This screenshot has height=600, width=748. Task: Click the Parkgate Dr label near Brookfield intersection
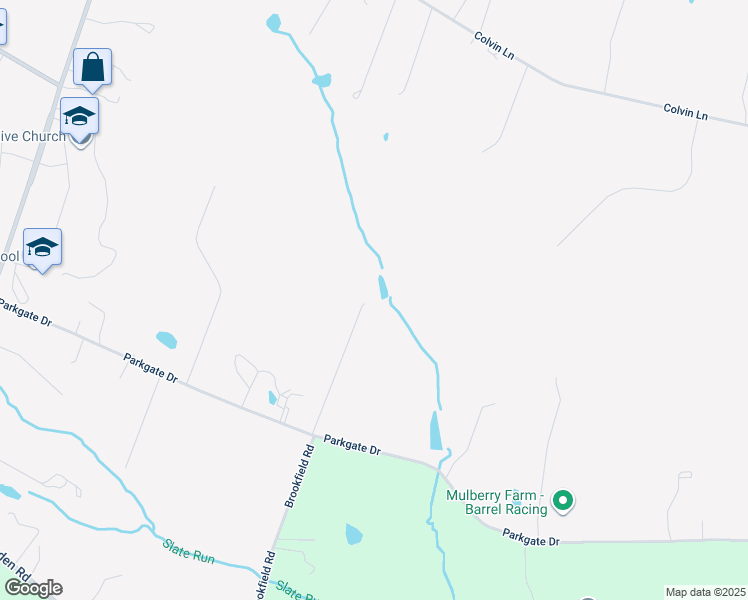tap(352, 445)
